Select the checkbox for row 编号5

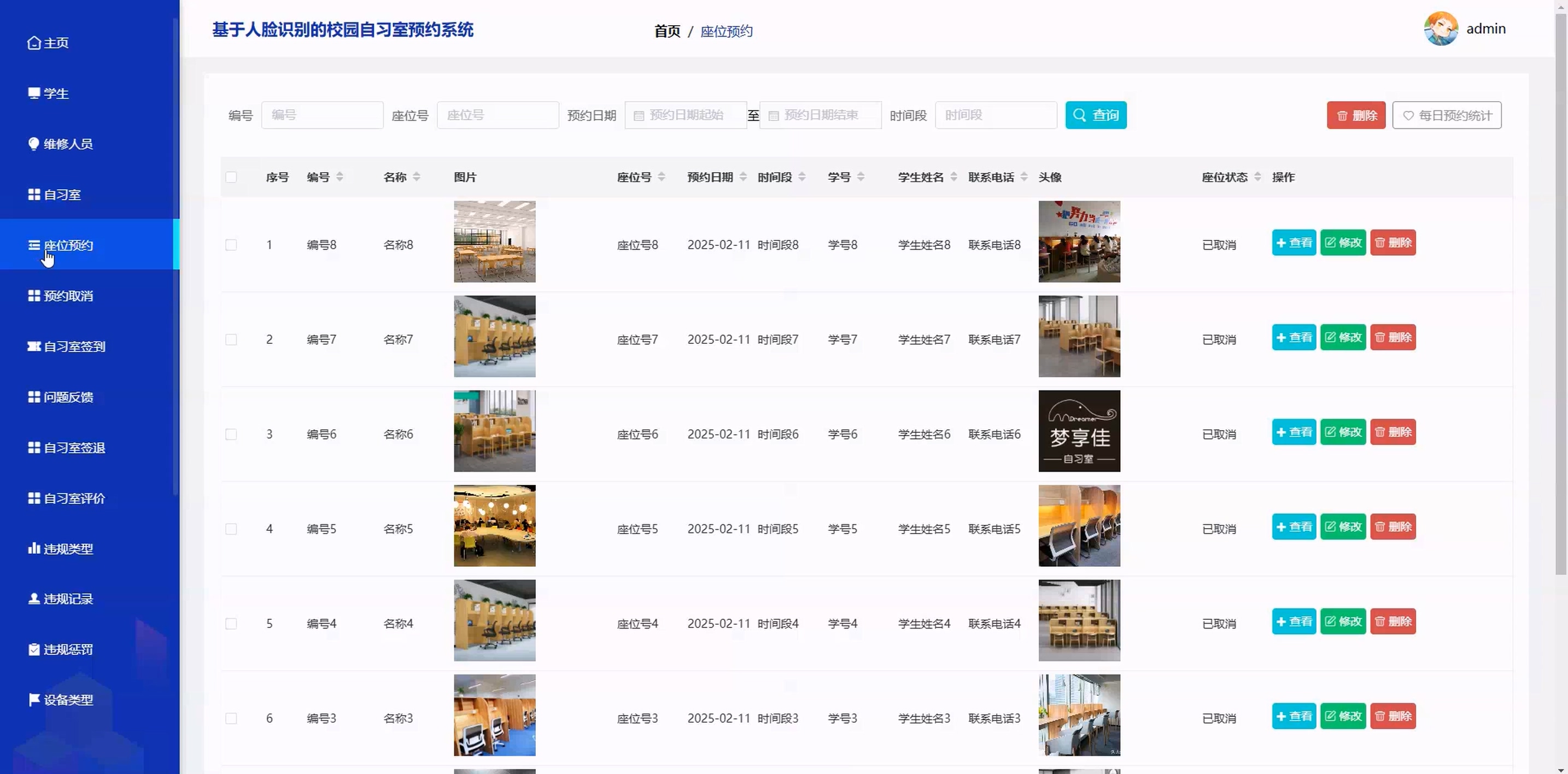[x=231, y=529]
